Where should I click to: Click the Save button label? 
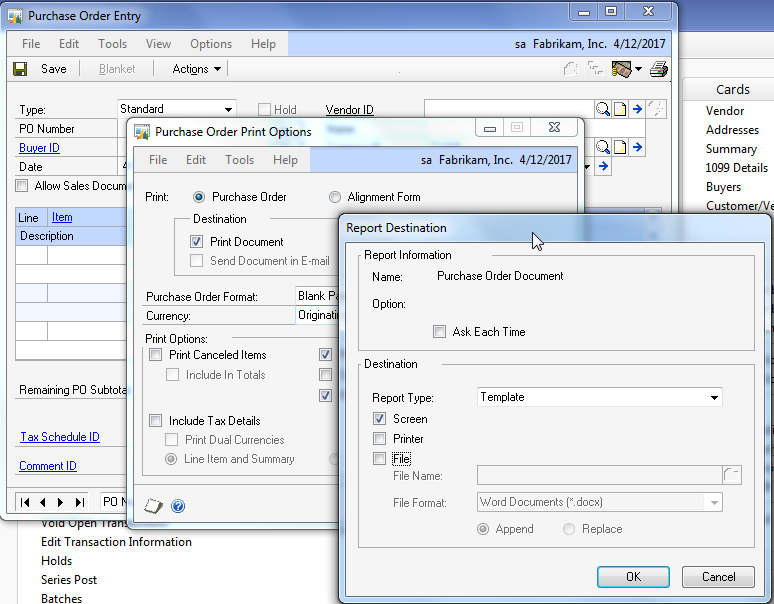53,69
